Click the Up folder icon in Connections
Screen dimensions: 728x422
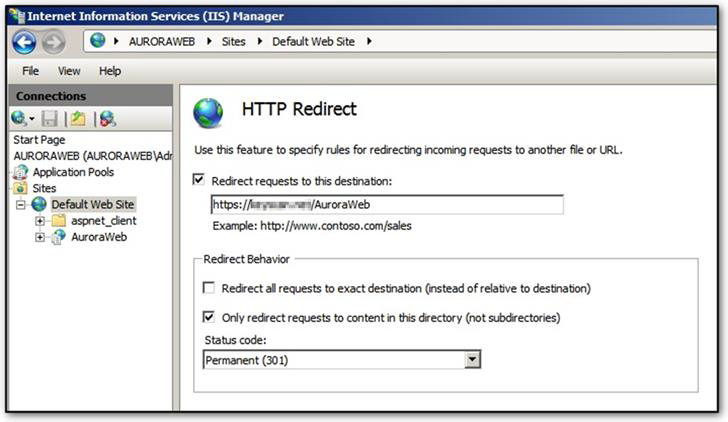coord(78,119)
